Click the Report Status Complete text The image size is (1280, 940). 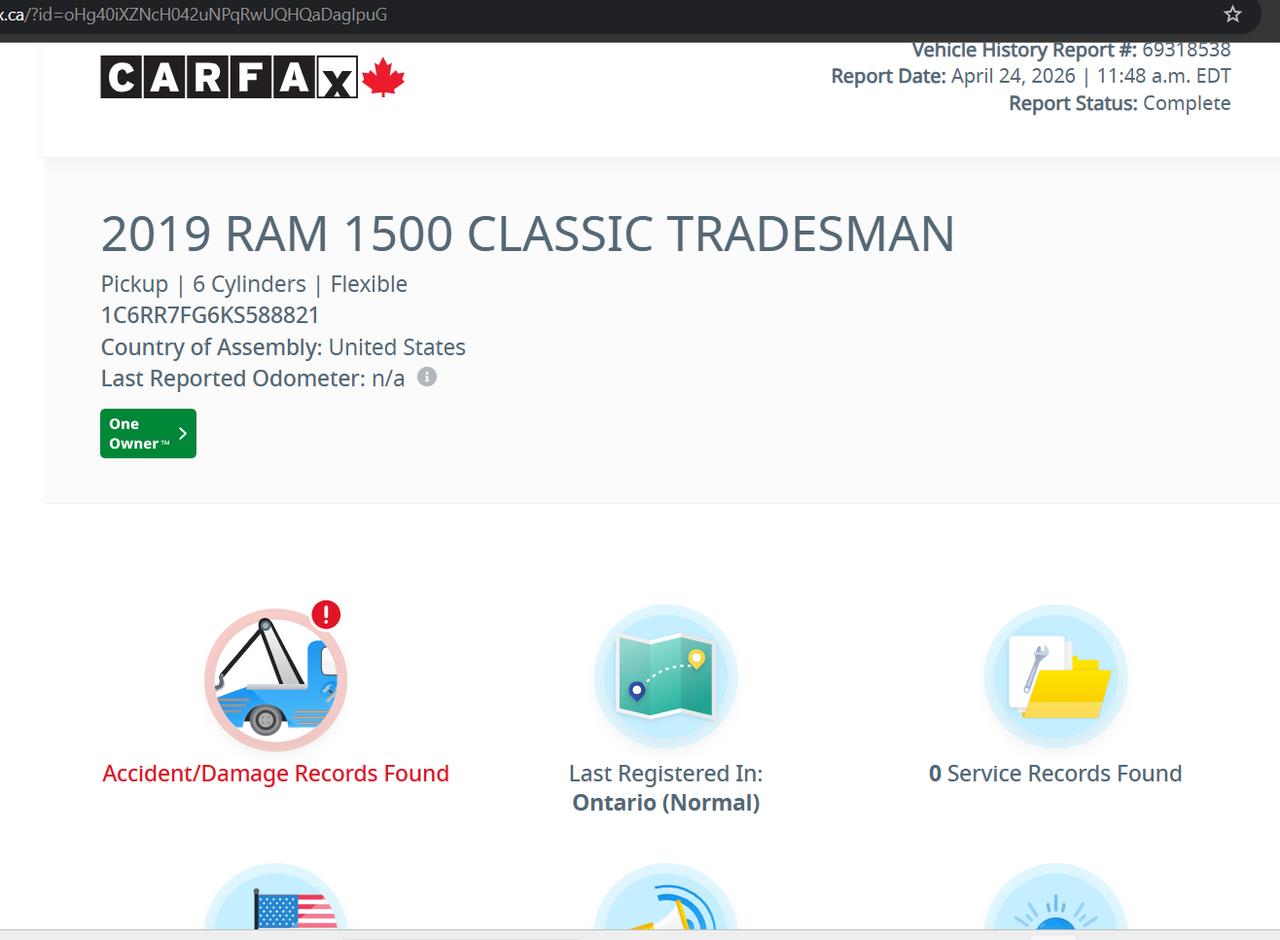1120,103
